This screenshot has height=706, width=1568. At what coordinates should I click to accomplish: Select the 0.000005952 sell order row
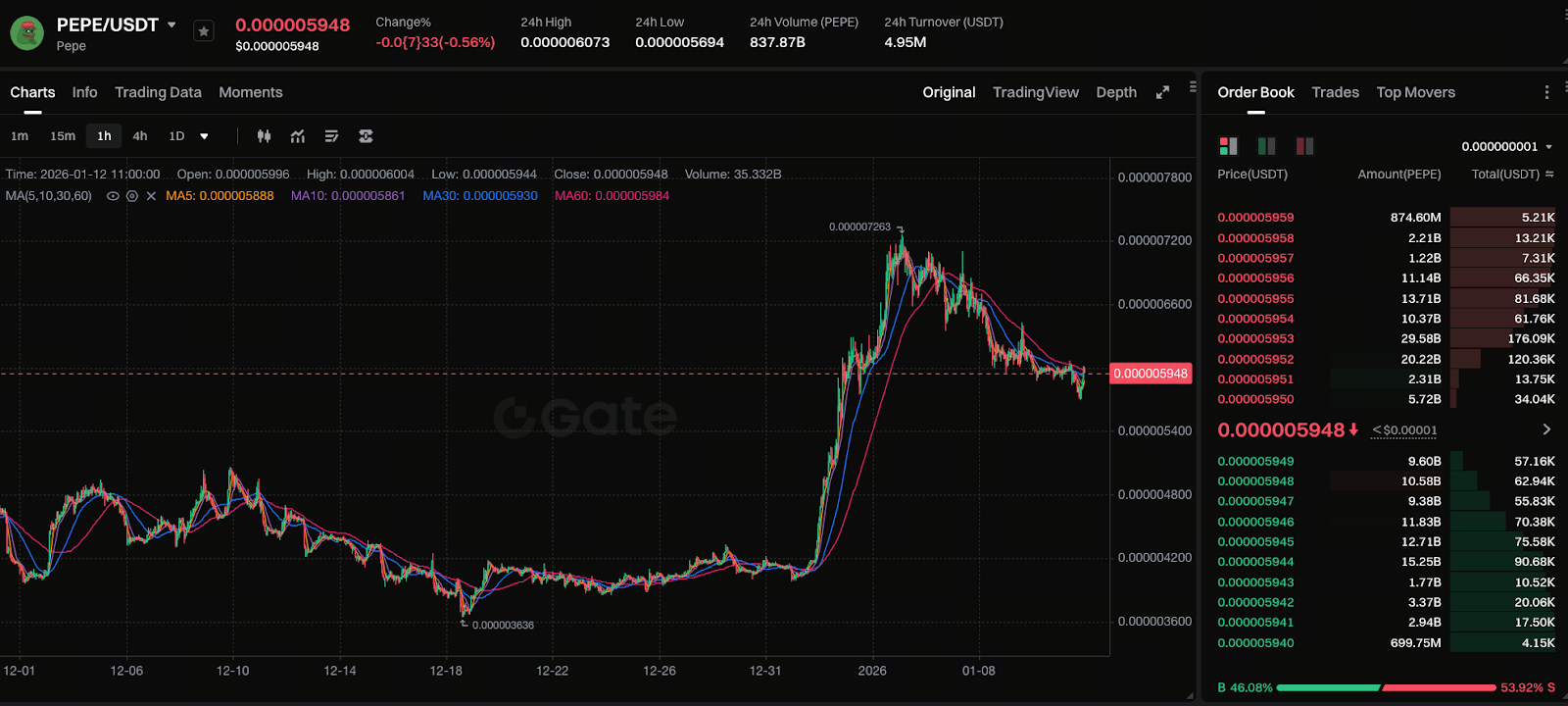tap(1386, 359)
